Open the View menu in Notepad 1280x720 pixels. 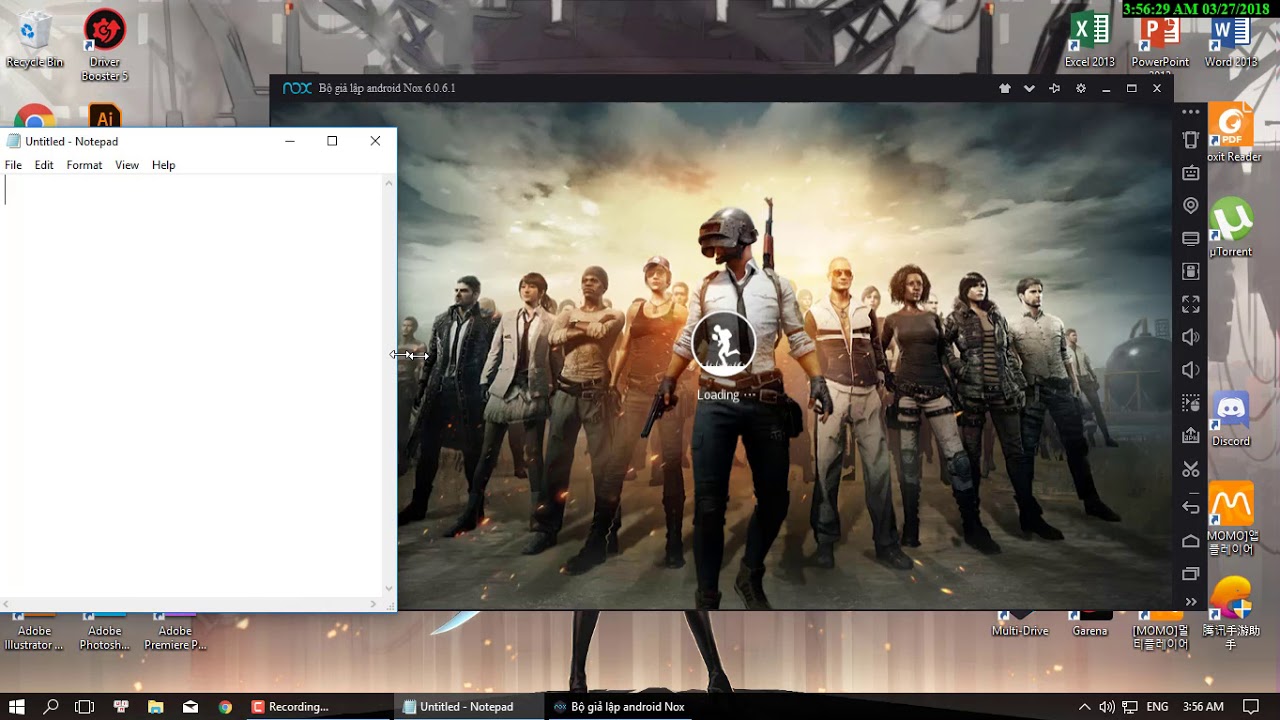coord(127,165)
